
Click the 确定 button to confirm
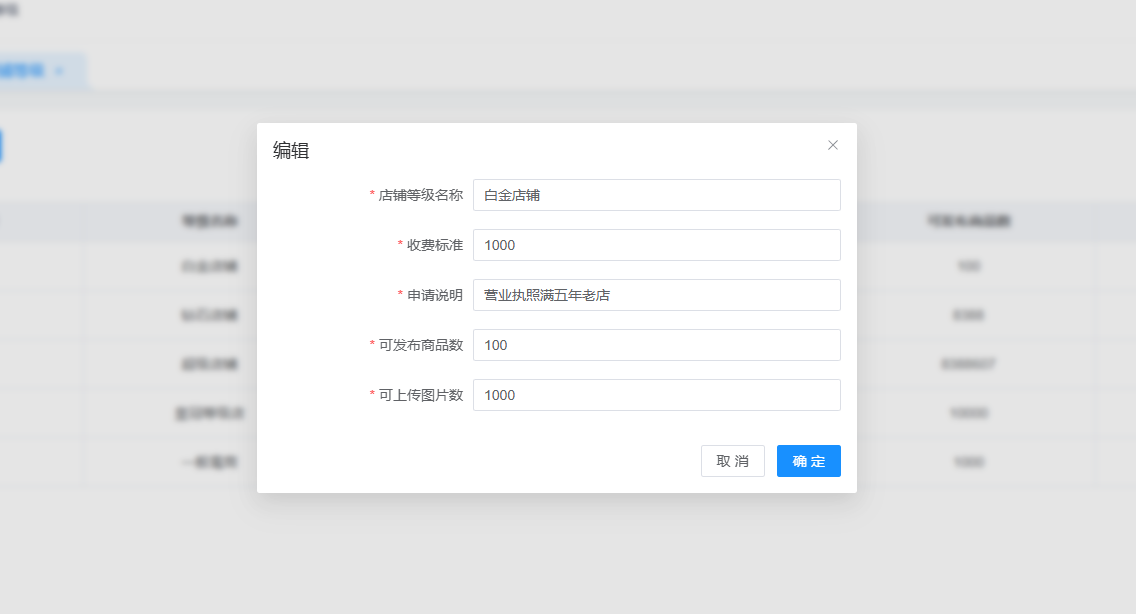click(x=808, y=461)
